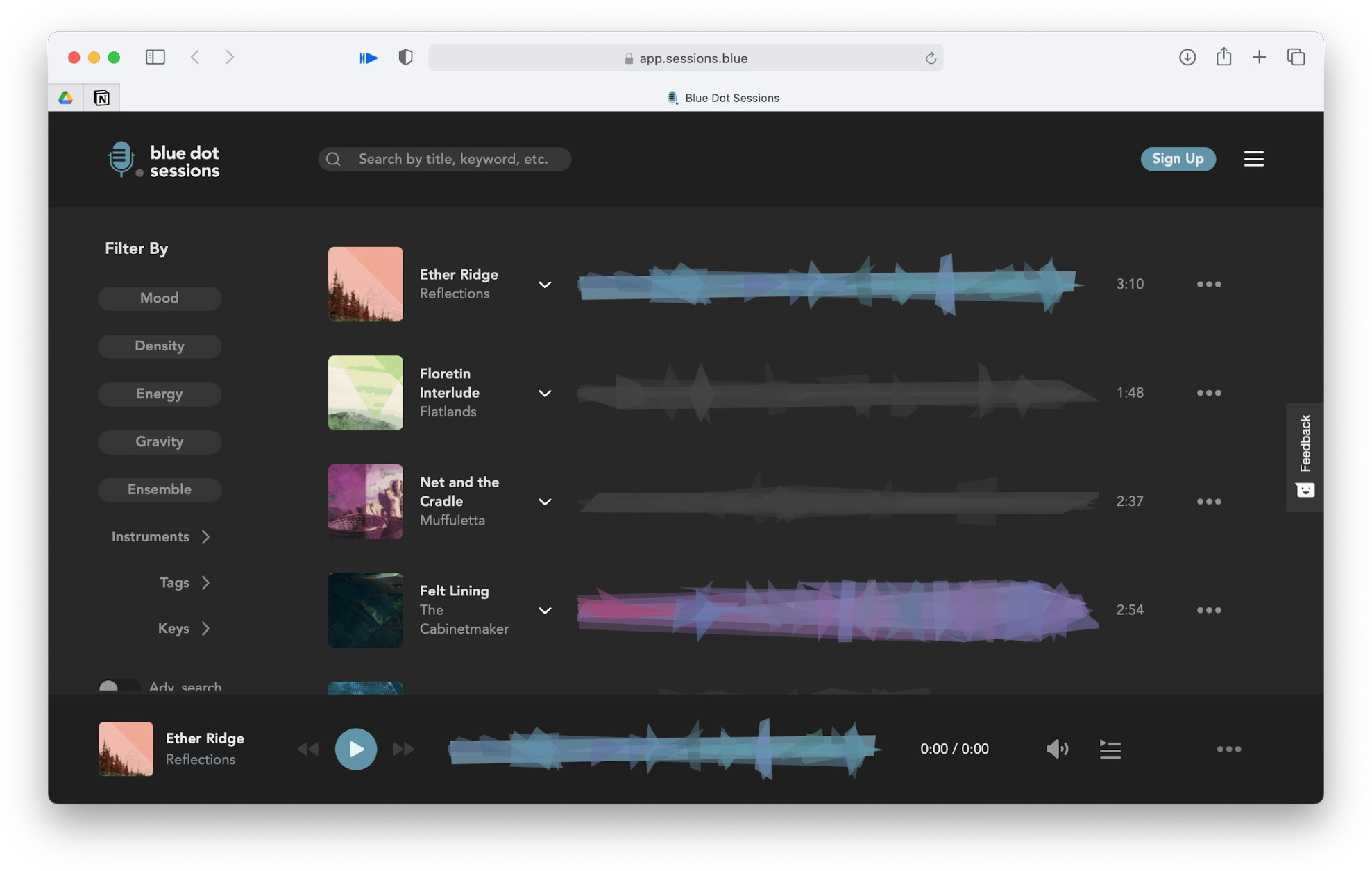This screenshot has height=871, width=1372.
Task: Skip to previous track in the player
Action: pyautogui.click(x=307, y=749)
